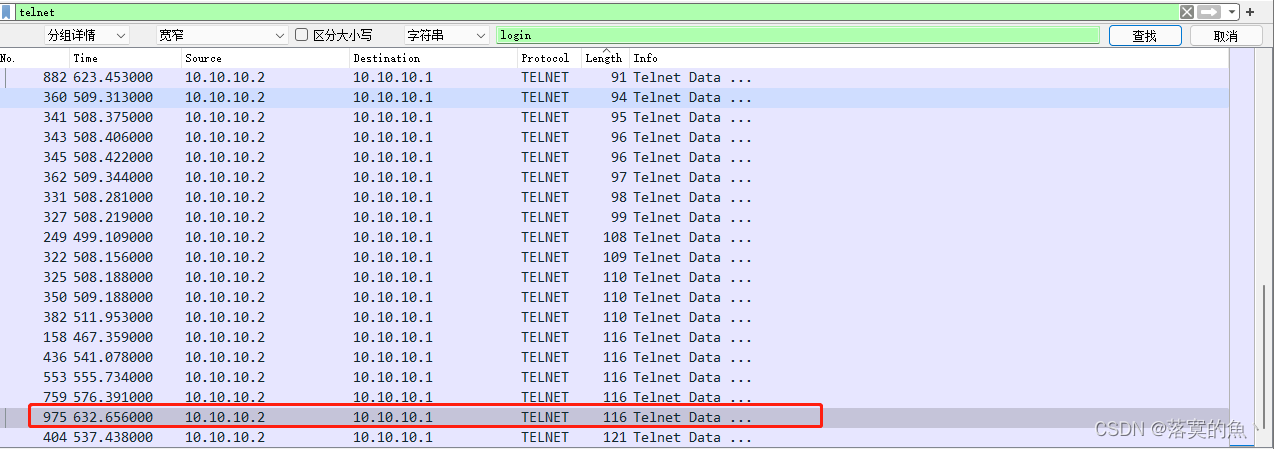Viewport: 1274px width, 449px height.
Task: Apply display filter with the arrow icon
Action: click(x=1209, y=12)
